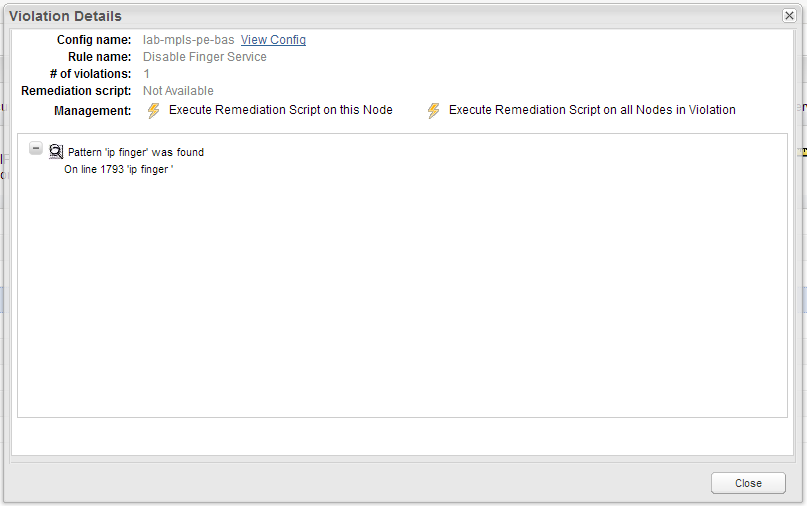The image size is (807, 506).
Task: Click the '# of violations:' label
Action: pos(91,74)
